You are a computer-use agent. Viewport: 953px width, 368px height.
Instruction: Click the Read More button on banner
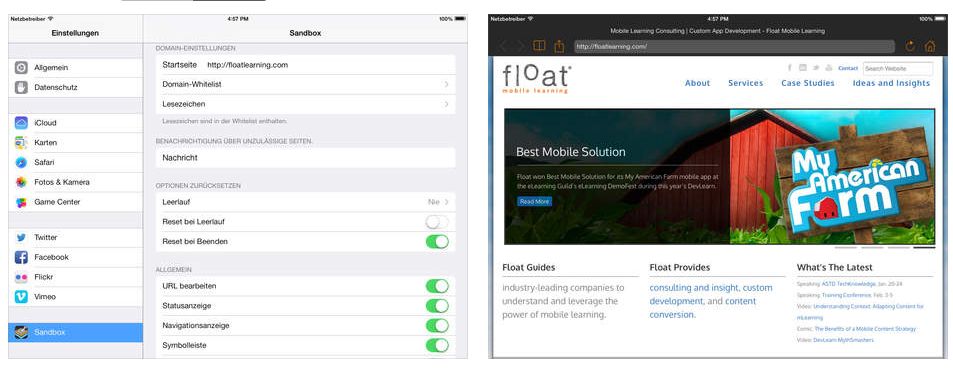click(x=534, y=201)
